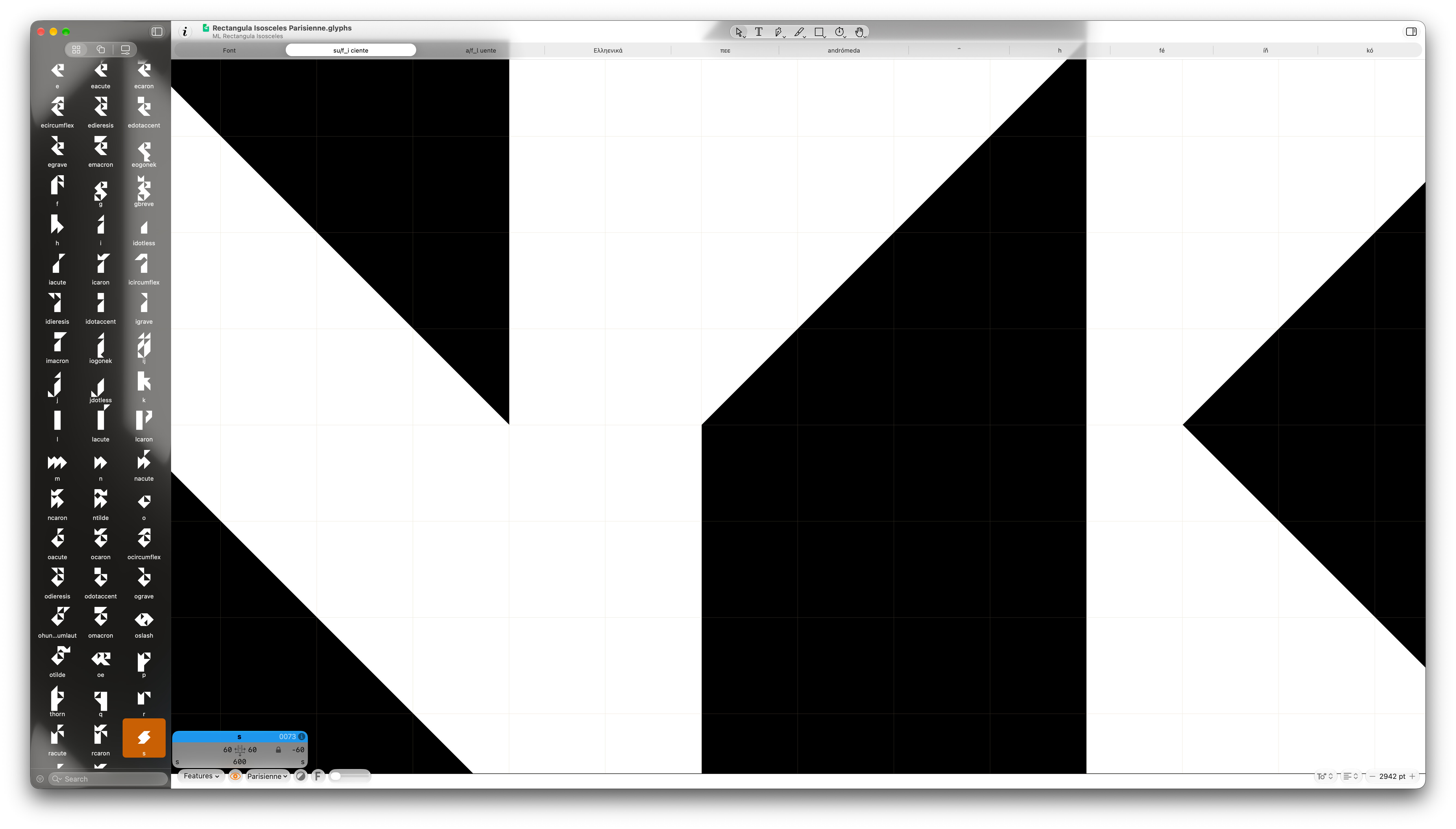Select the Measurement stopwatch tool
Image resolution: width=1456 pixels, height=829 pixels.
[839, 32]
